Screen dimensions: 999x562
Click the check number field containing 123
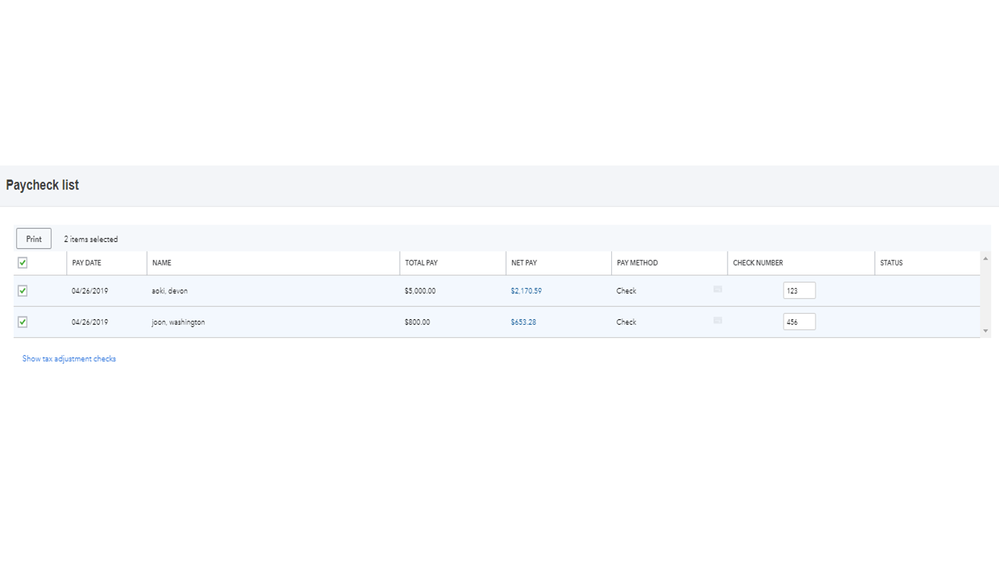coord(798,291)
